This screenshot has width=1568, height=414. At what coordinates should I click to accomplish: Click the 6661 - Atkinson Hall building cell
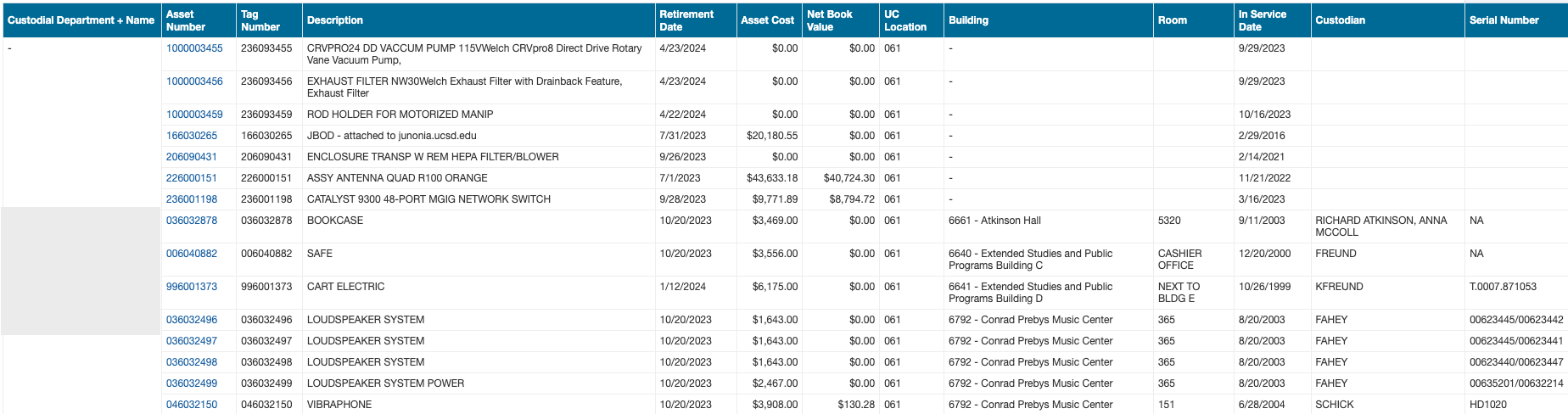tap(994, 221)
